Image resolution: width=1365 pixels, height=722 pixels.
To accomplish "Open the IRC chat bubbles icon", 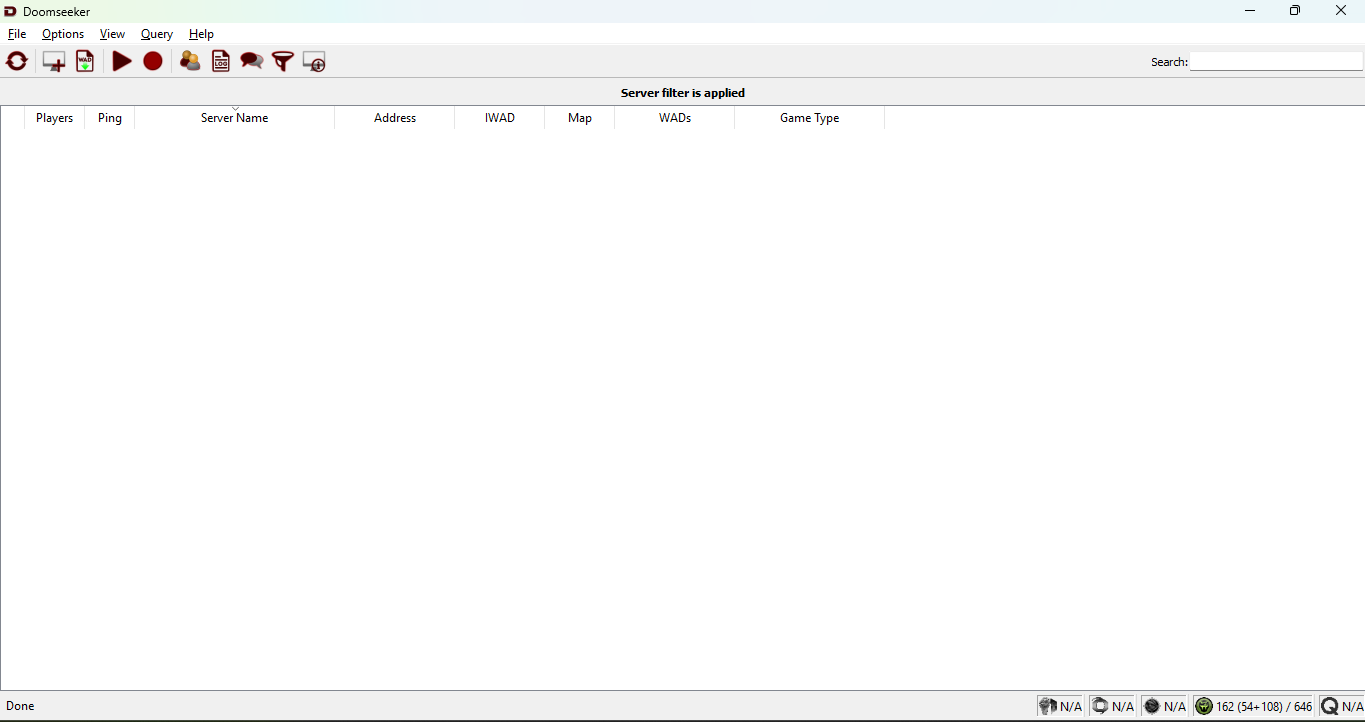I will coord(252,62).
